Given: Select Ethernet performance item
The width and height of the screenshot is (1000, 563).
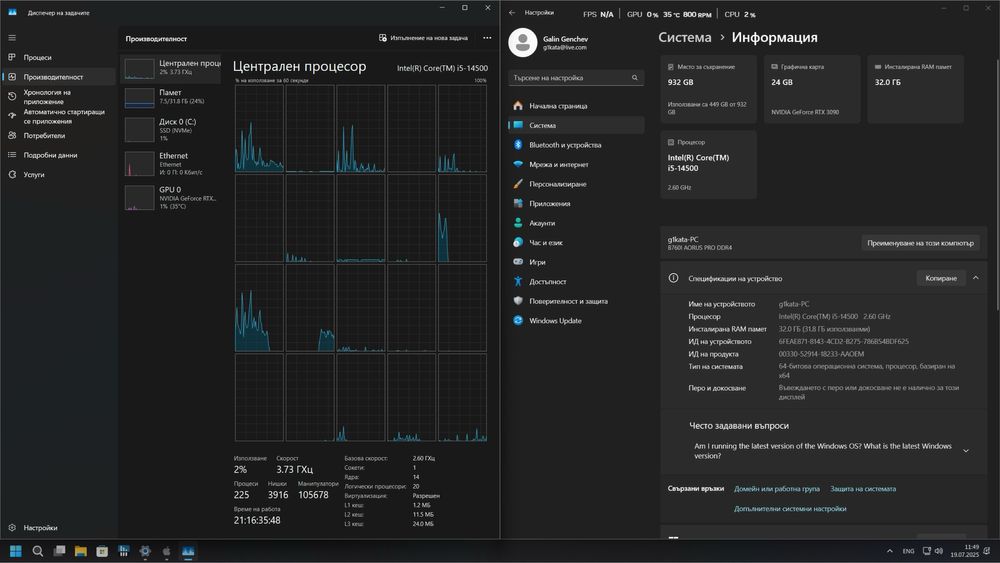Looking at the screenshot, I should tap(171, 164).
